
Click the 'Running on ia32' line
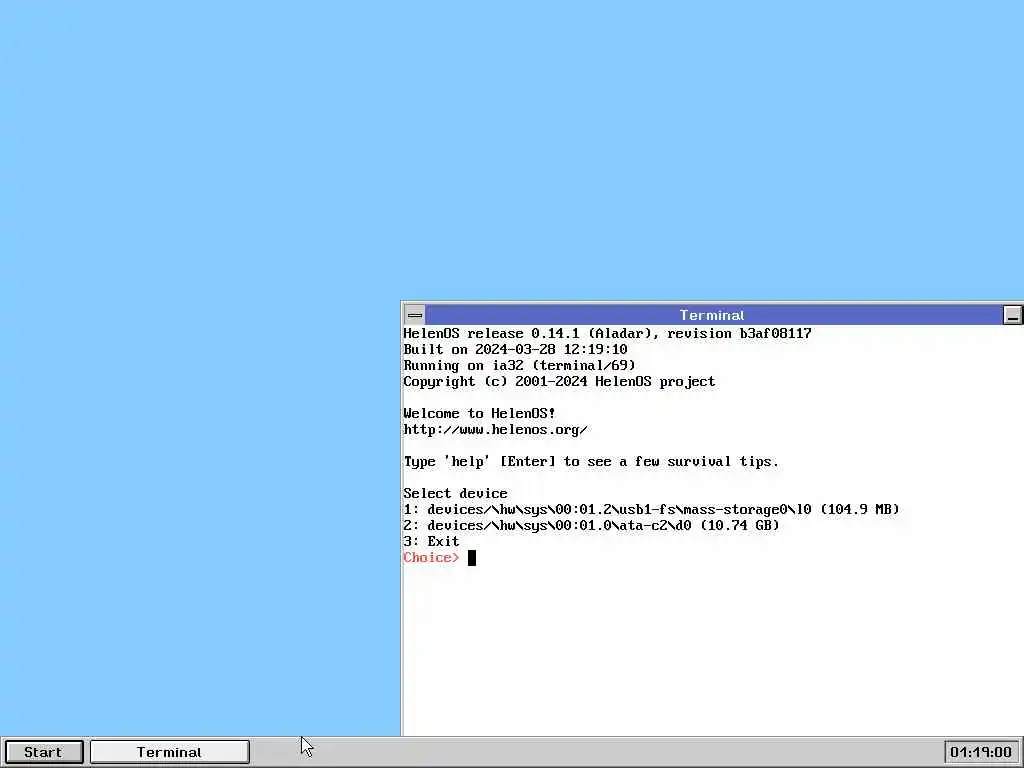pyautogui.click(x=519, y=365)
